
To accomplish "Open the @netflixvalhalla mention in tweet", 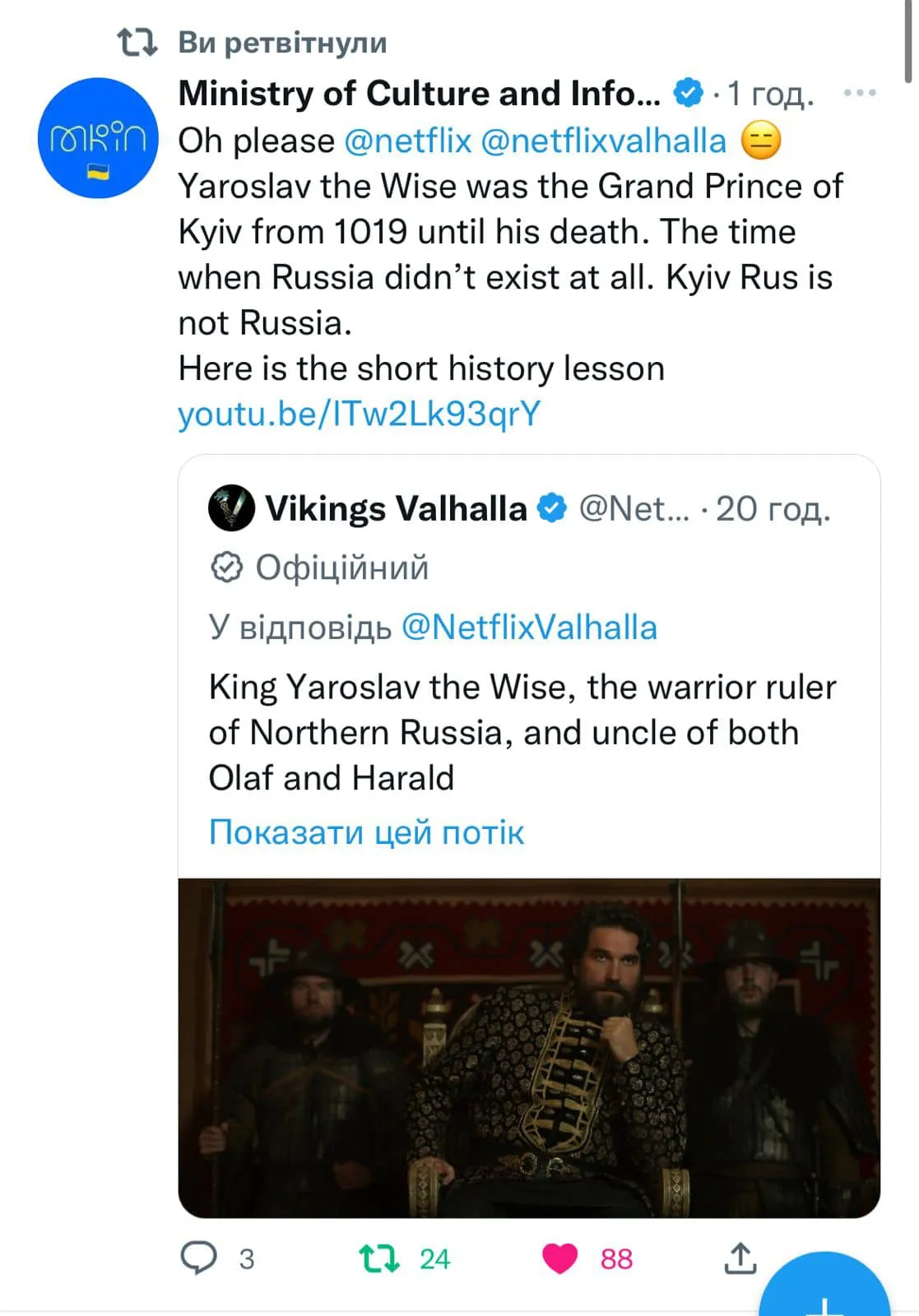I will pos(603,141).
